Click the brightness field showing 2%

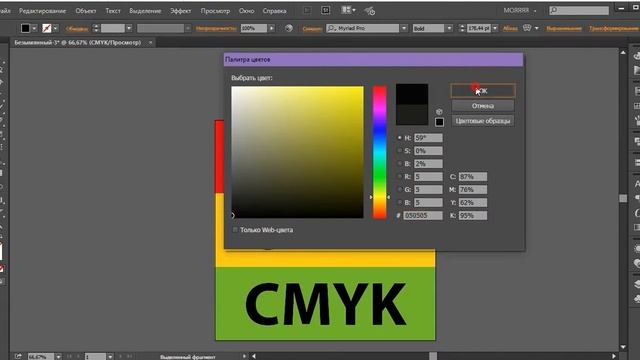pos(428,164)
